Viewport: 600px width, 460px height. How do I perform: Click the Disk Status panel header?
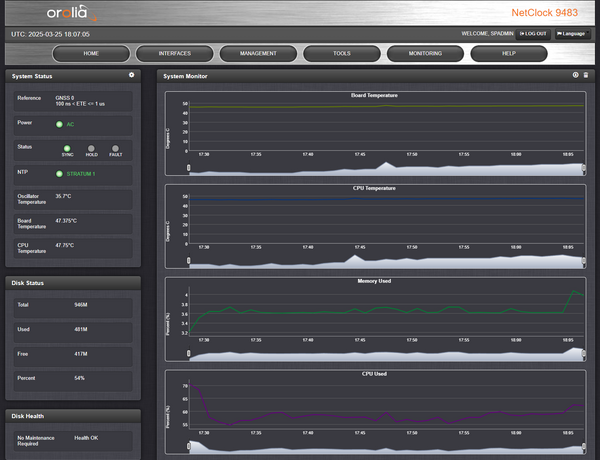coord(73,283)
